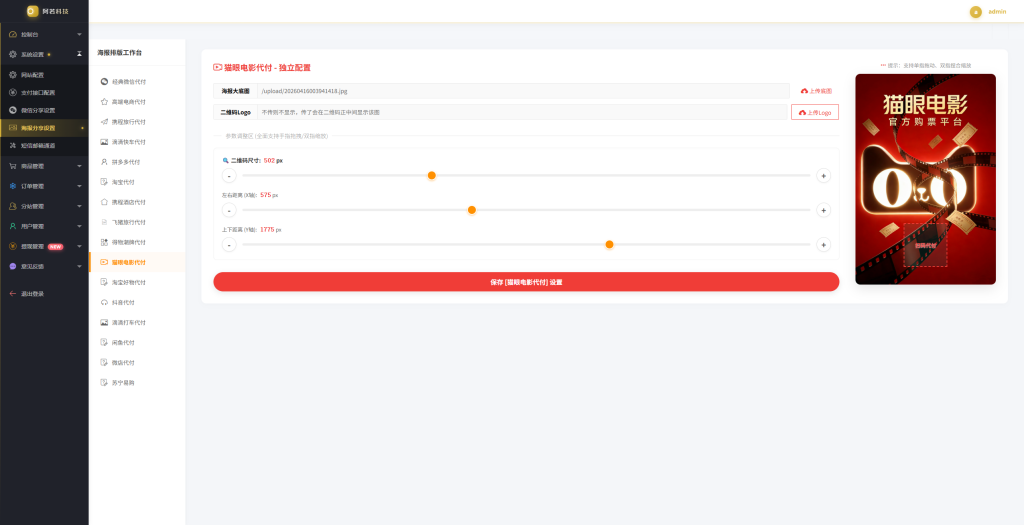Increase 左右距离 X轴 with the plus button
This screenshot has width=1024, height=525.
pos(824,210)
